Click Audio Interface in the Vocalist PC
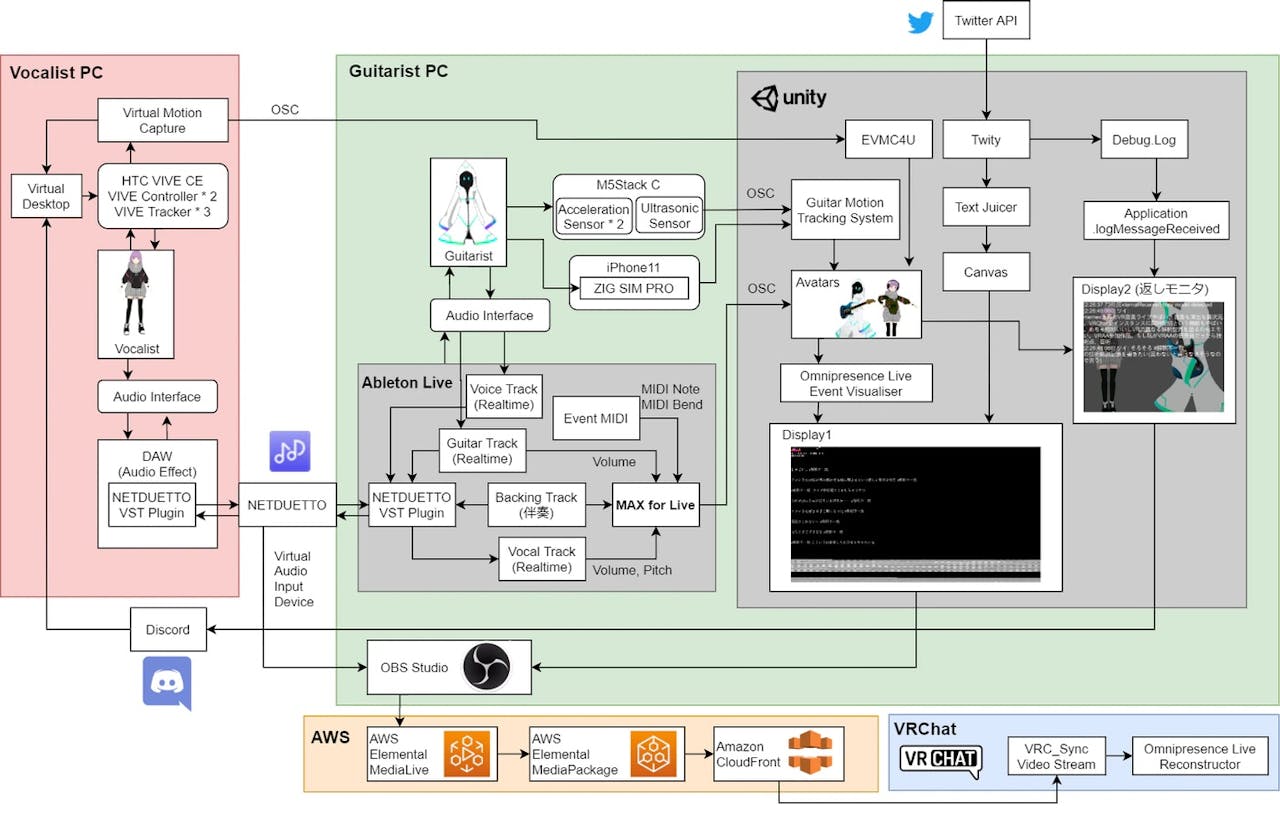1280x813 pixels. coord(157,397)
